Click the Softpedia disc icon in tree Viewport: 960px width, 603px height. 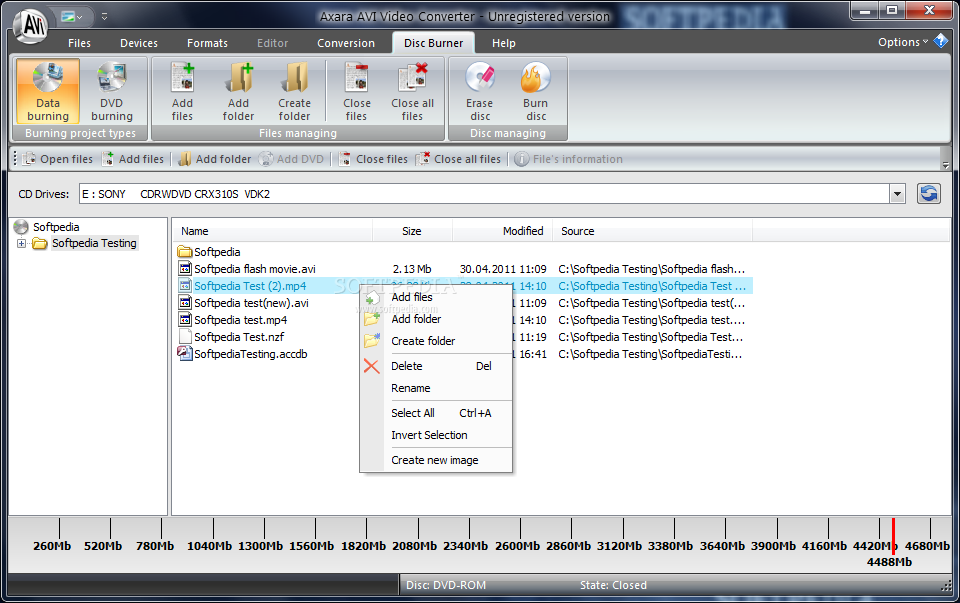tap(21, 227)
